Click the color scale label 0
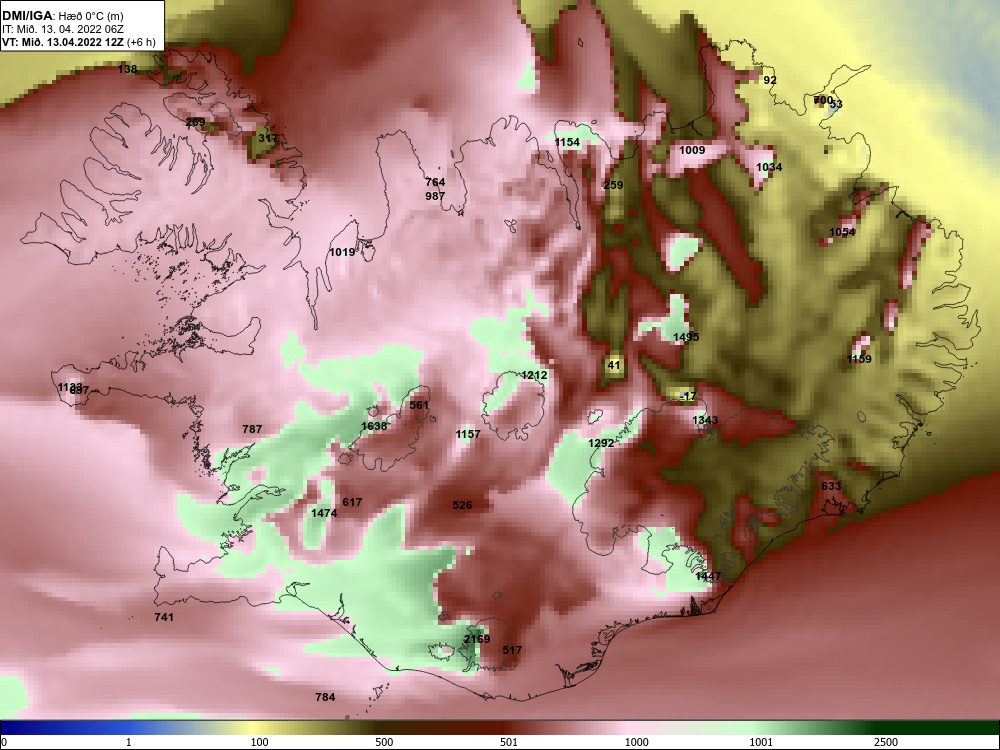Image resolution: width=1000 pixels, height=750 pixels. pyautogui.click(x=4, y=742)
